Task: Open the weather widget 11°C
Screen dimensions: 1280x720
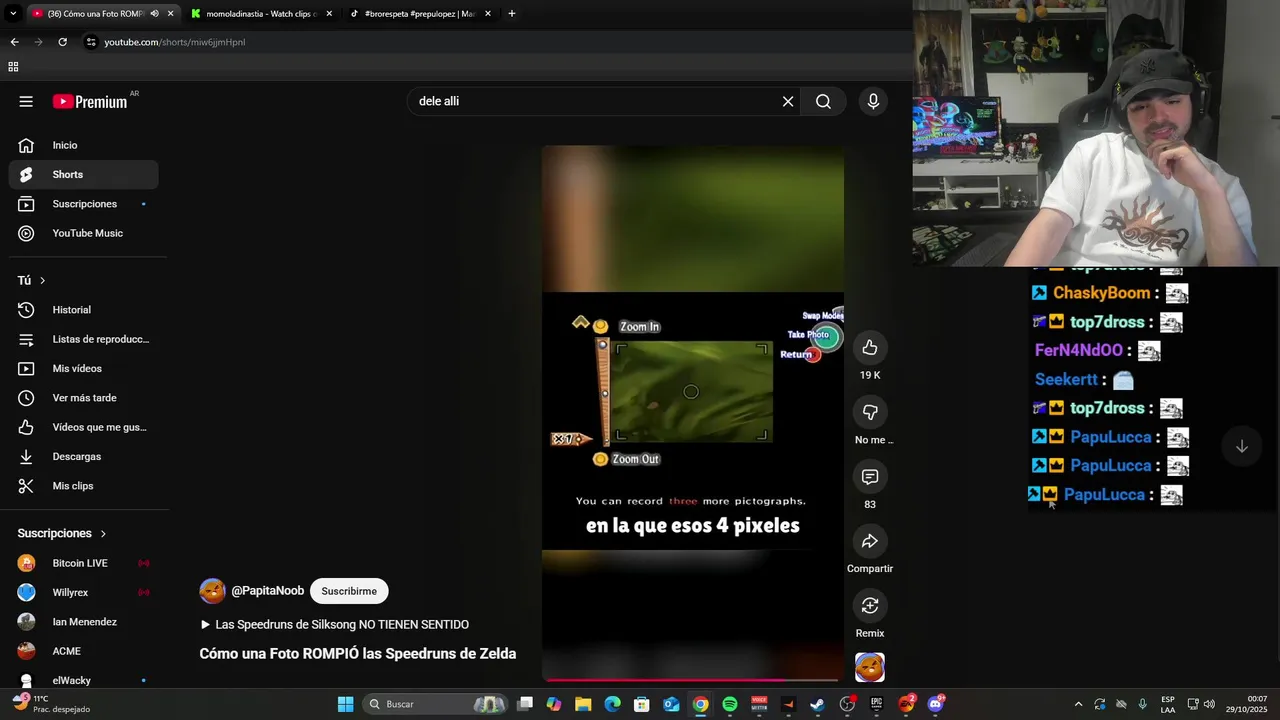Action: coord(52,704)
